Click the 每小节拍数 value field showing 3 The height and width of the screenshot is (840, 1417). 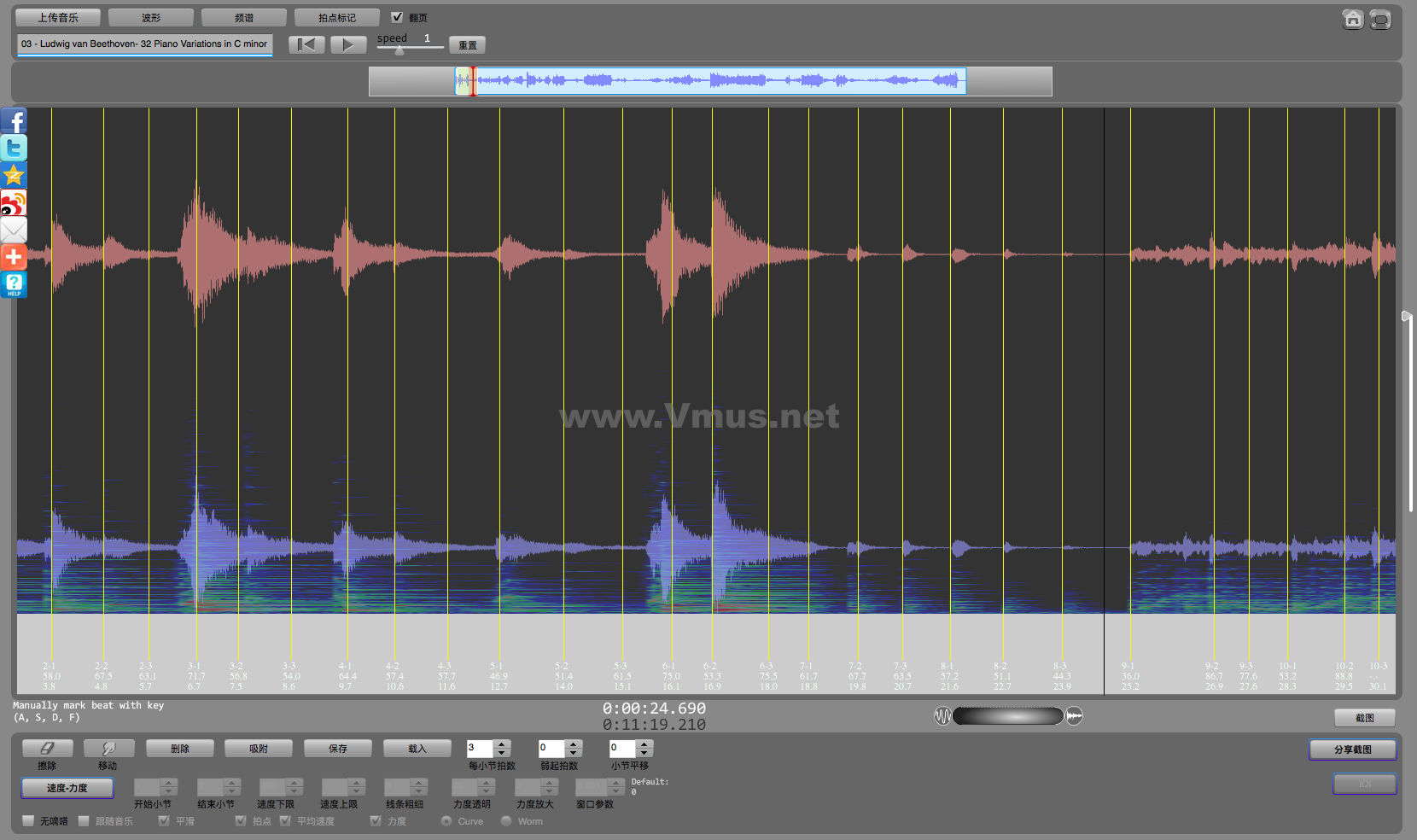point(480,749)
